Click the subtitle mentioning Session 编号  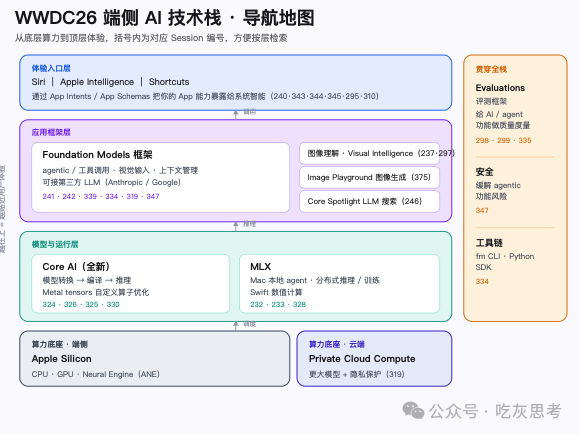[151, 38]
